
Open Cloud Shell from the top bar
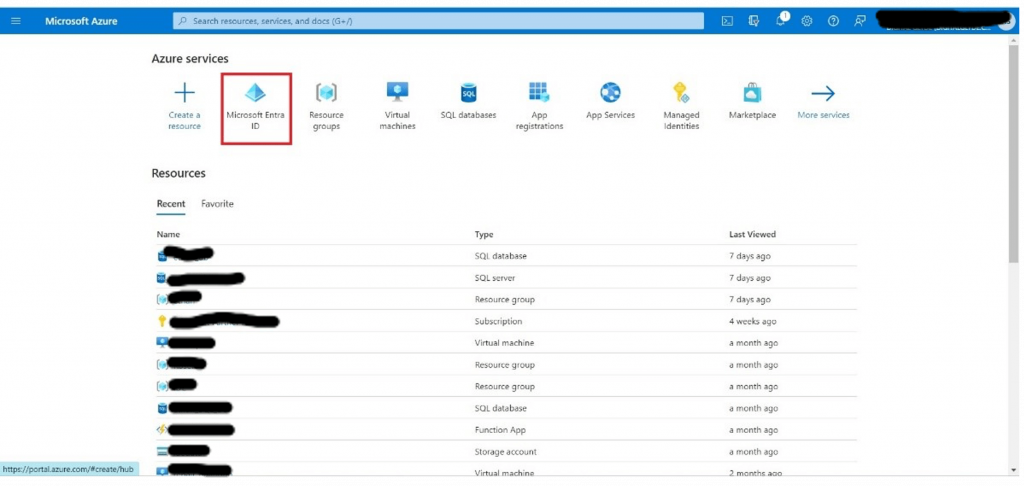(727, 21)
